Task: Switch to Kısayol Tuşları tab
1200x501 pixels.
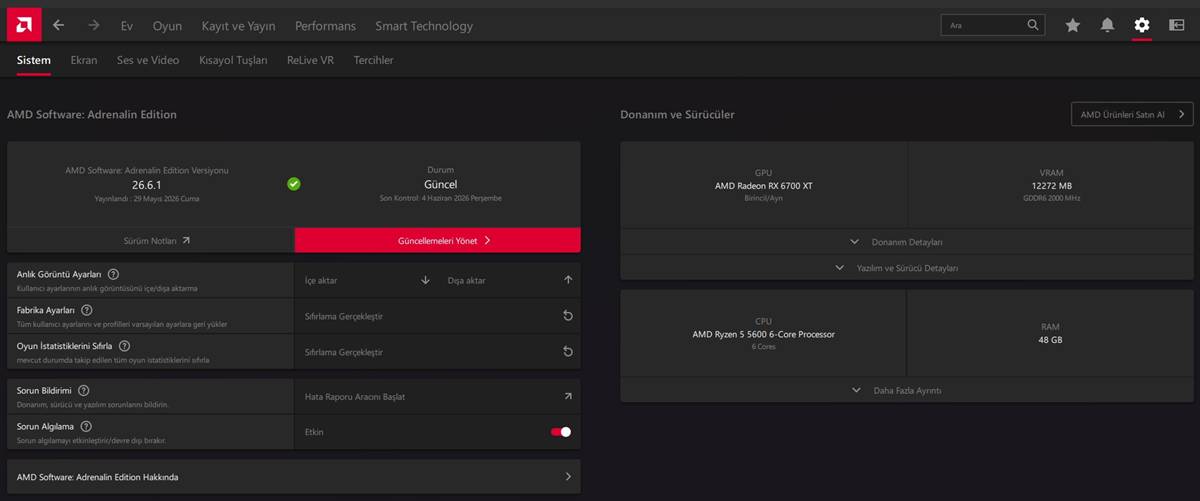Action: point(233,60)
